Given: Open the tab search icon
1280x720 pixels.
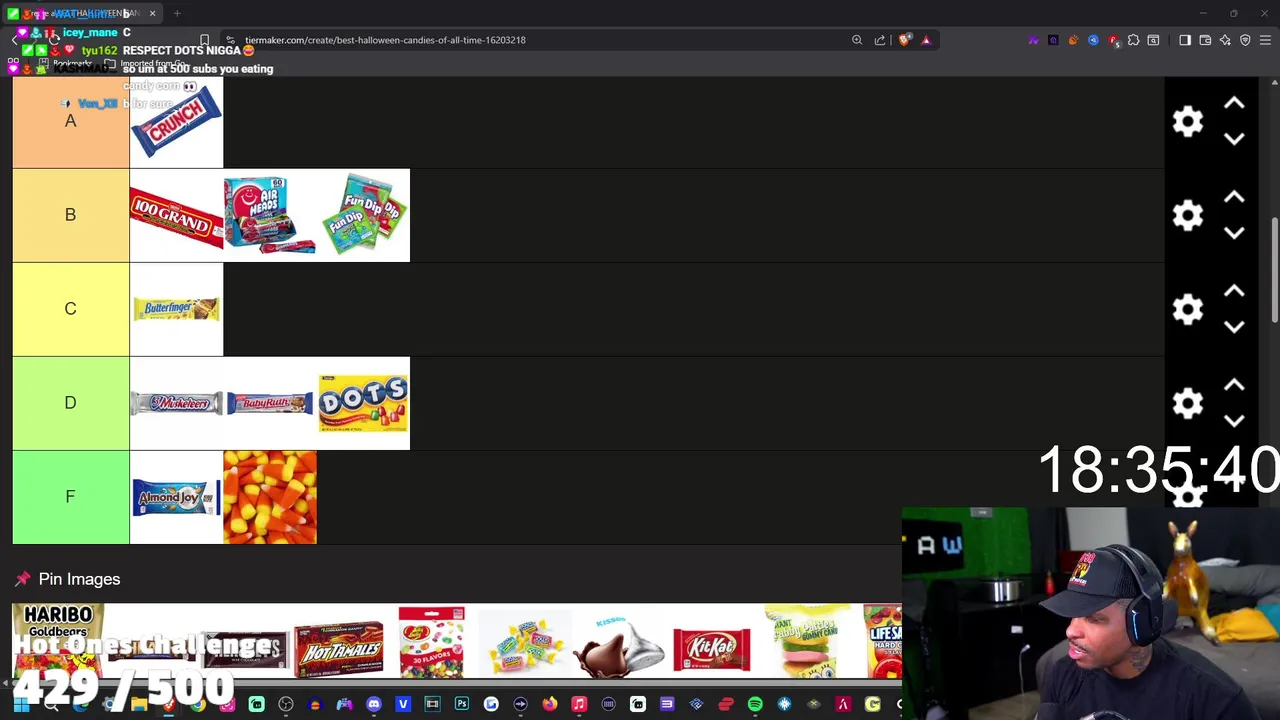Looking at the screenshot, I should click(x=1153, y=40).
